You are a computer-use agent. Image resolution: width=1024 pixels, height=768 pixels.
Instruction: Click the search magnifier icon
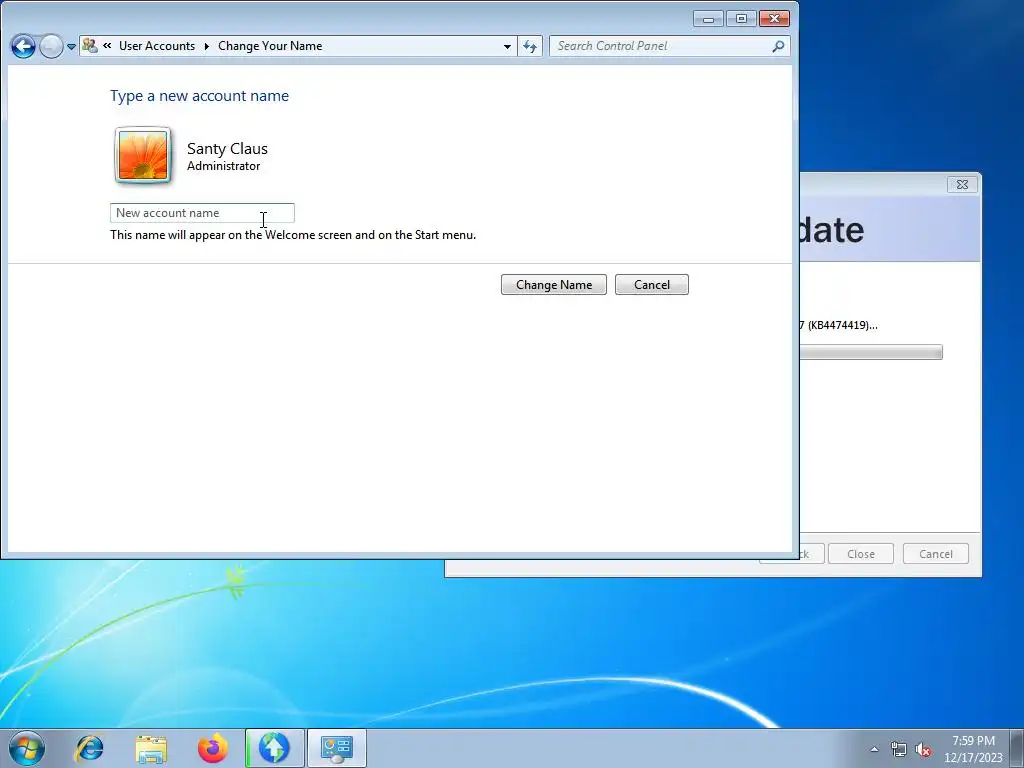coord(778,46)
